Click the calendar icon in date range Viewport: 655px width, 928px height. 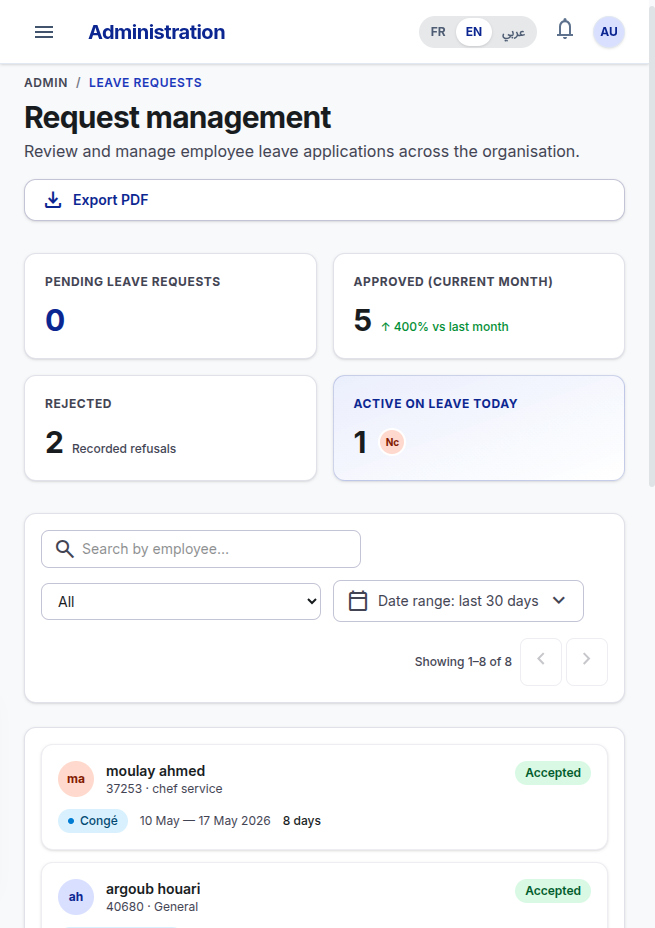coord(358,601)
